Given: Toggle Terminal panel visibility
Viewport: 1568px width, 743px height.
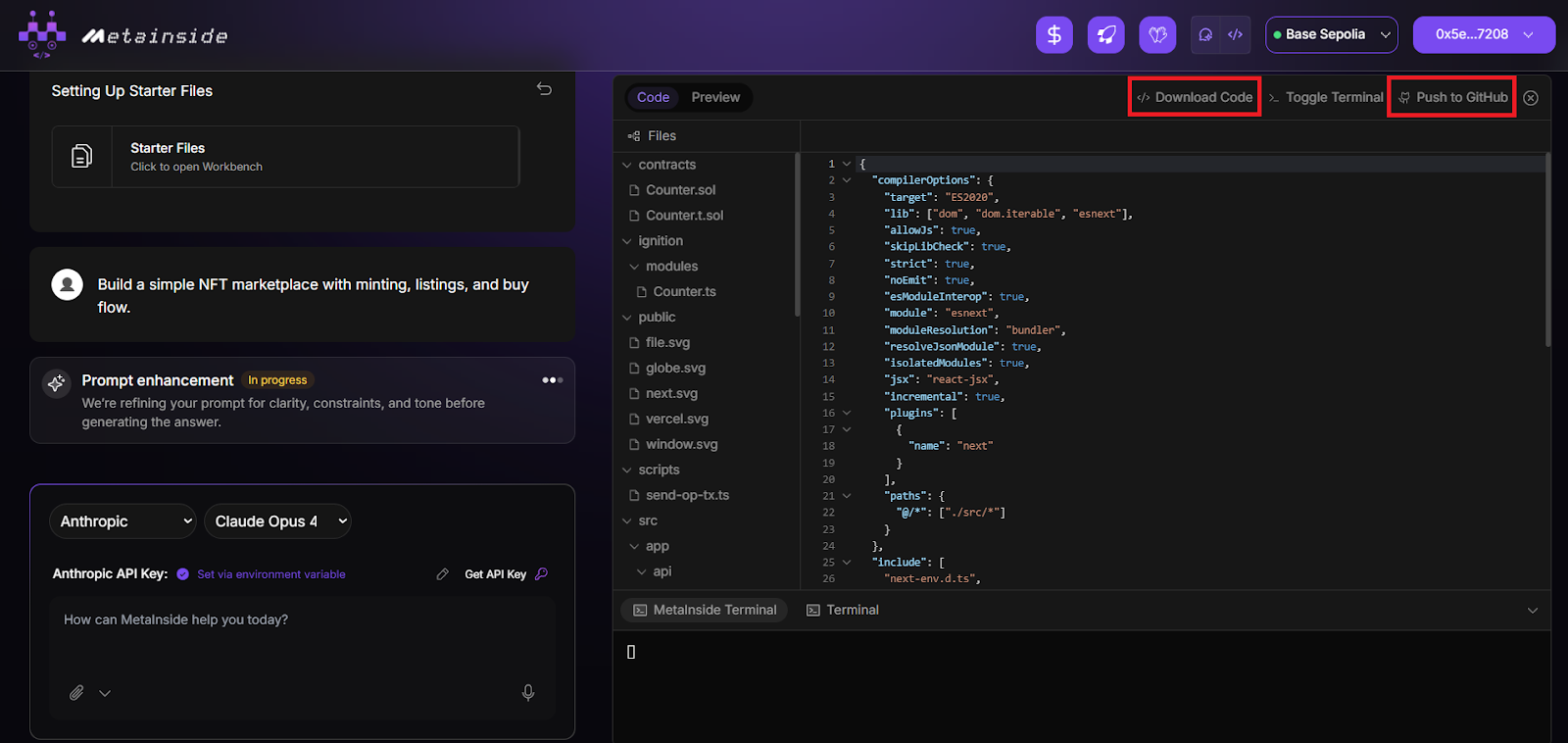Looking at the screenshot, I should point(1325,97).
